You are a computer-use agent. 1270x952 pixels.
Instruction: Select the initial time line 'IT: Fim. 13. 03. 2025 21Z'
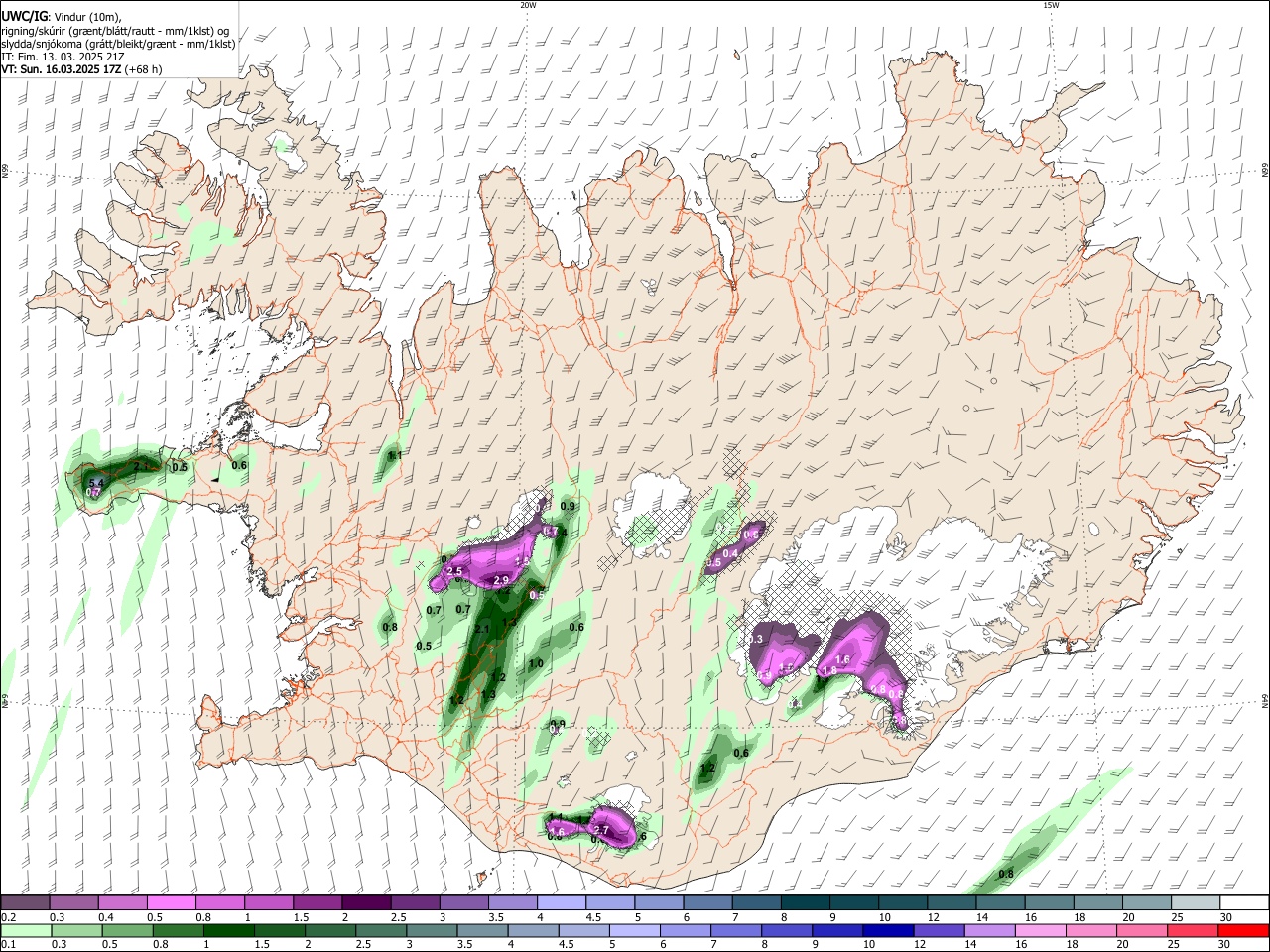pos(63,57)
